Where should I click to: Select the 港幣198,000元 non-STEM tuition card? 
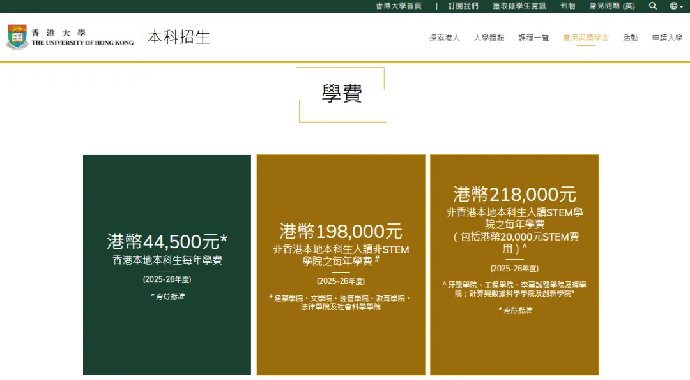[341, 265]
